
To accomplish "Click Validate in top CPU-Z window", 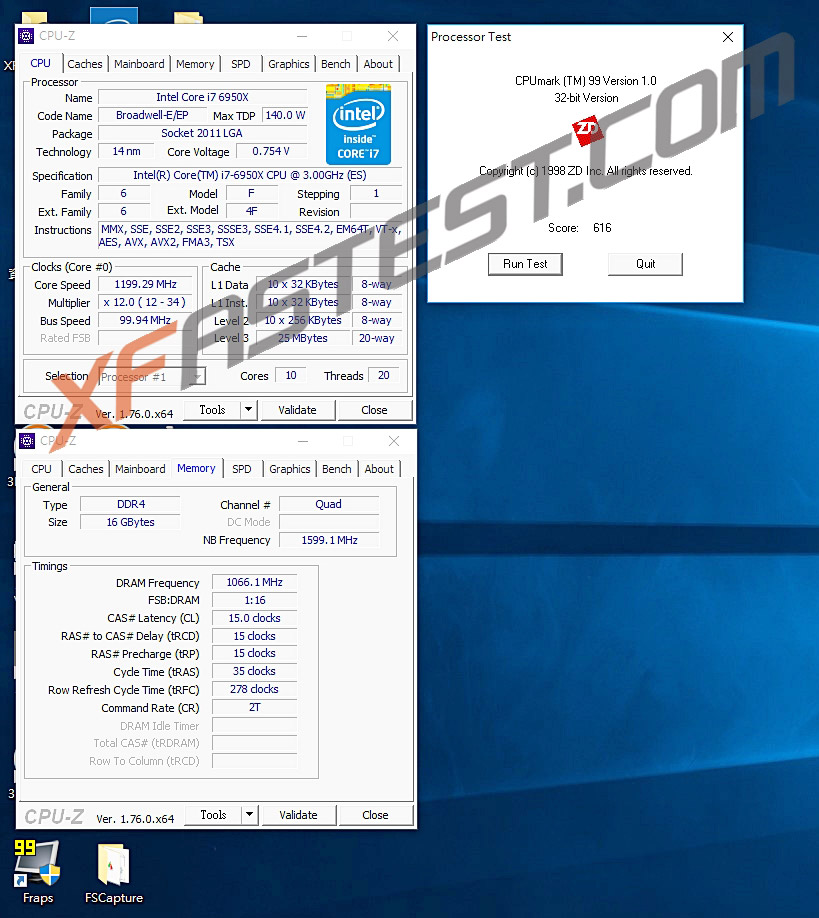I will pyautogui.click(x=297, y=410).
